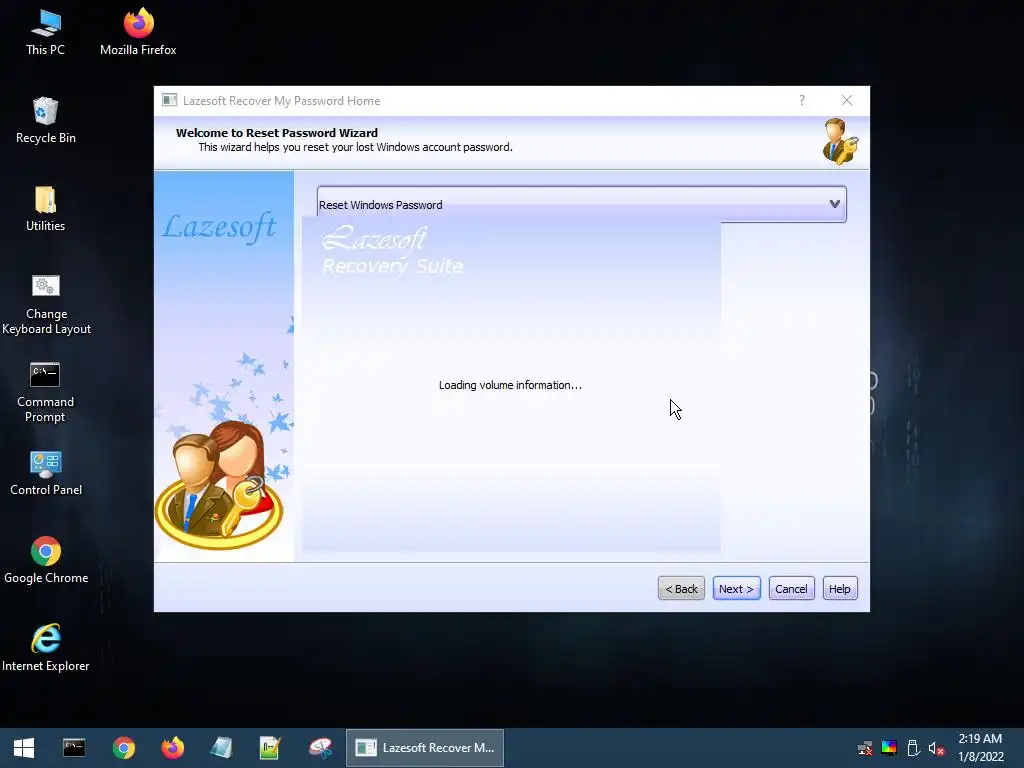Click the Lazesoft window title bar icon
1024x768 pixels.
pos(170,100)
